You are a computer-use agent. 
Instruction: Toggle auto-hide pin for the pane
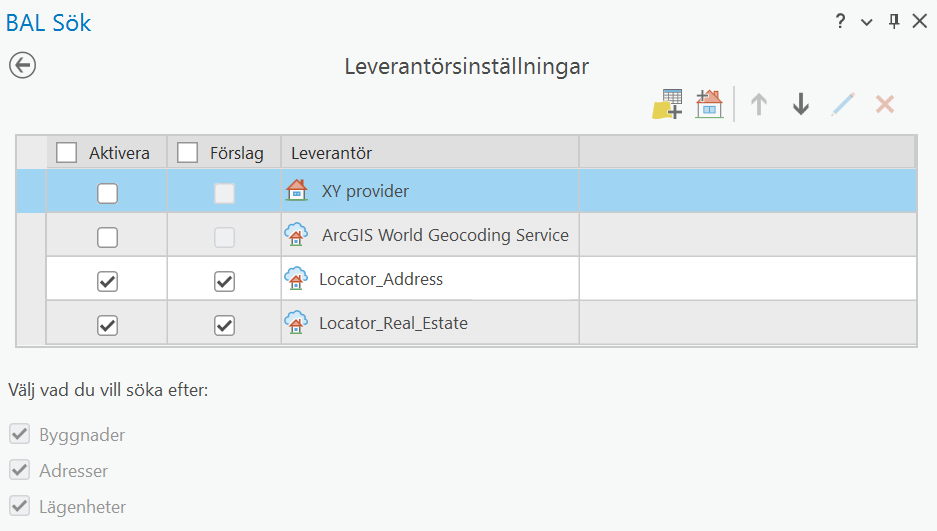[894, 21]
